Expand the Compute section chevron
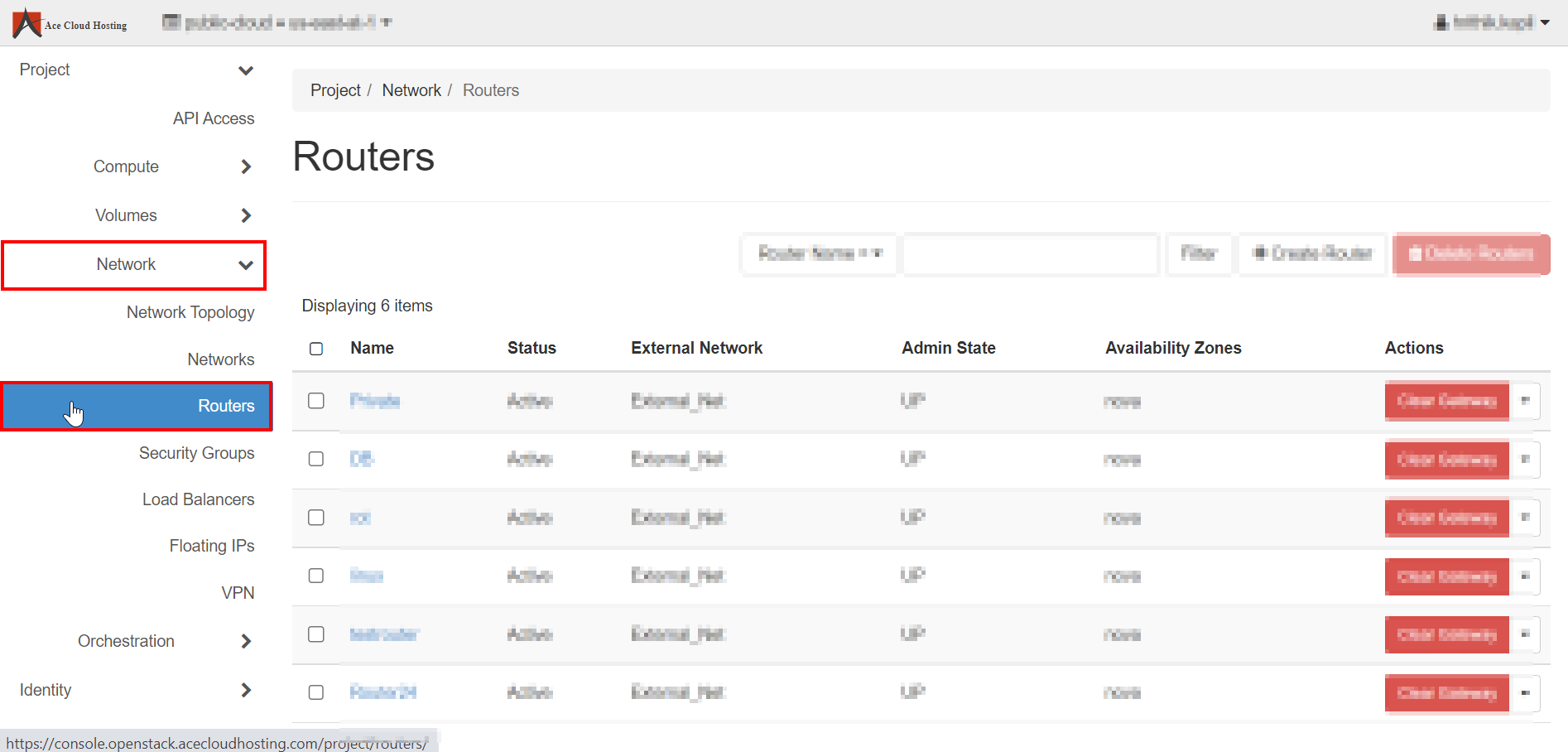Viewport: 1568px width, 752px height. (x=245, y=167)
